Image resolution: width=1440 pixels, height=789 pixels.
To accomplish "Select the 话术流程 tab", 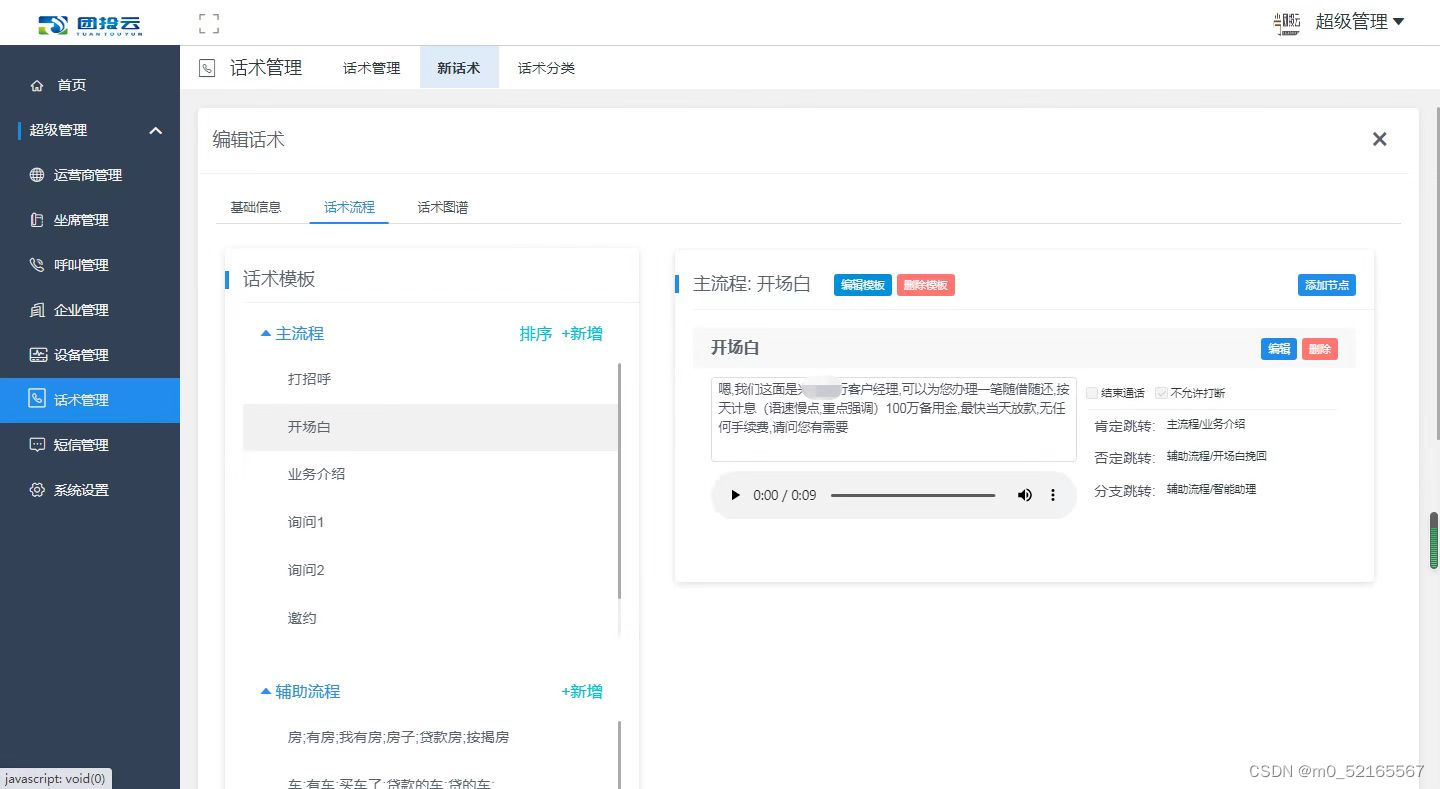I will (x=349, y=207).
